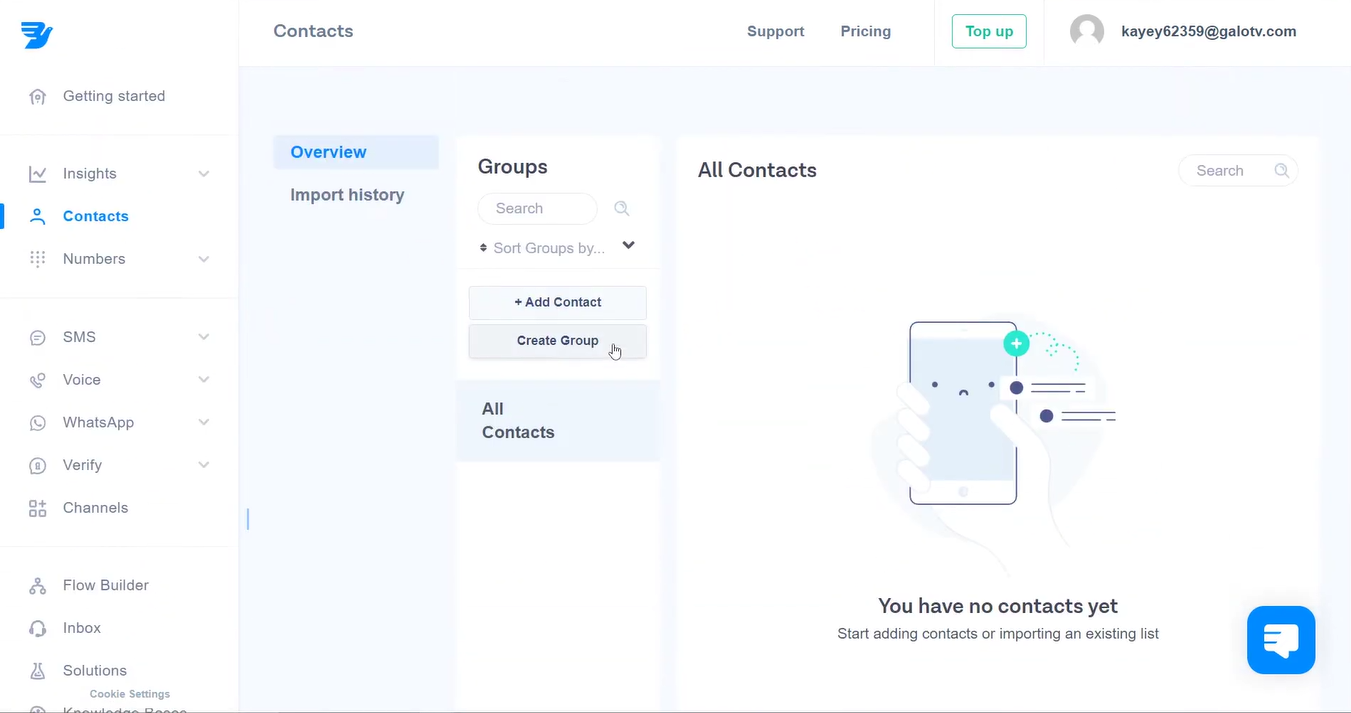Select the All Contacts group
Screen dimensions: 1351x713
[558, 421]
